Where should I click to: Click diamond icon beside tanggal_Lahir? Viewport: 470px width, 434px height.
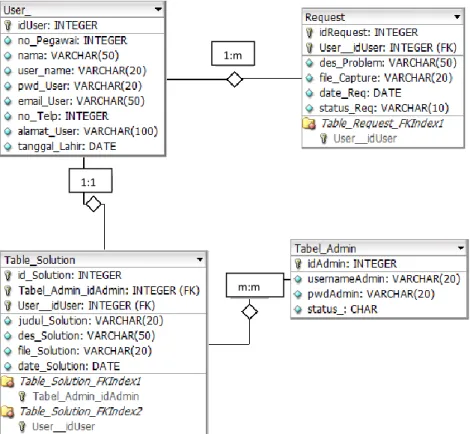tap(8, 147)
